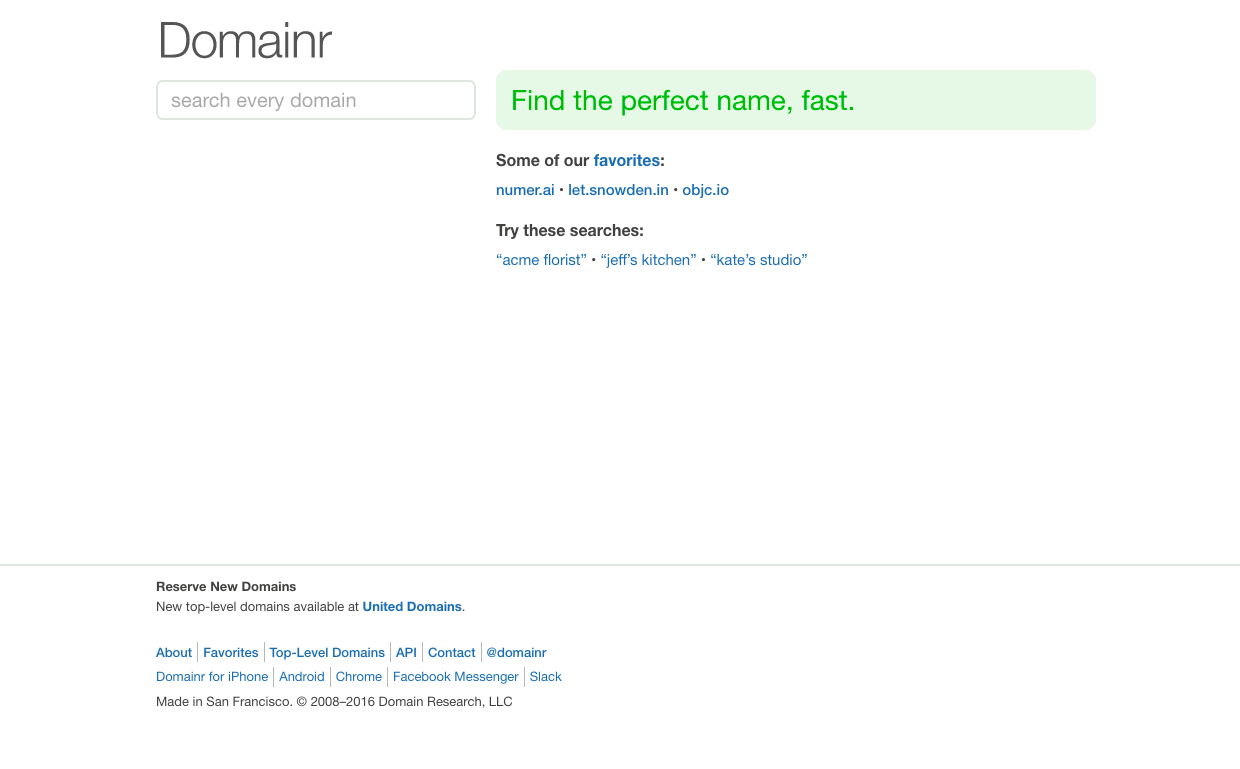The image size is (1240, 769).
Task: Try the "jeff's kitchen" search
Action: [648, 260]
